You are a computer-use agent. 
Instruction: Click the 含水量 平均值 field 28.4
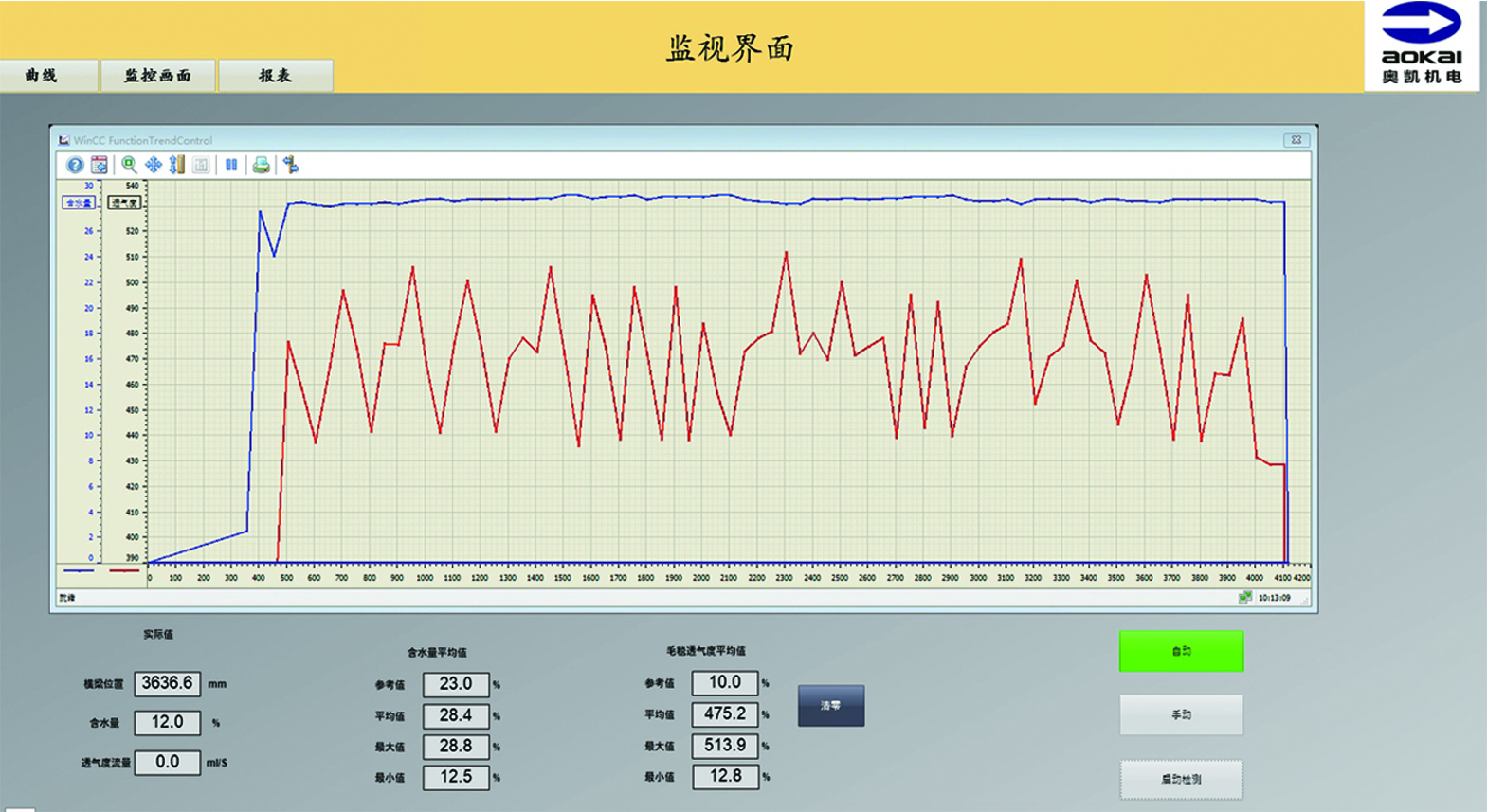[x=456, y=715]
